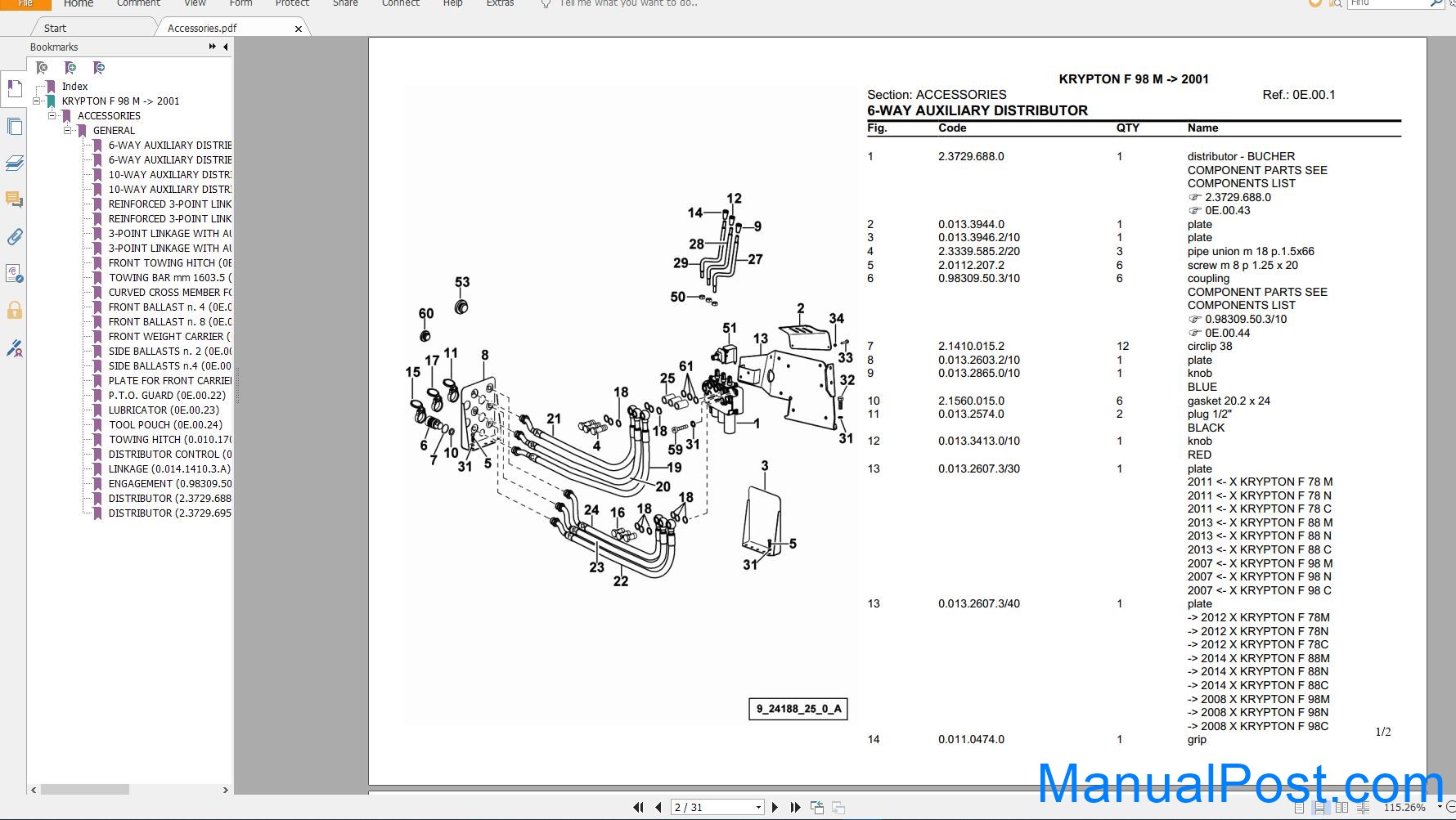
Task: Open the Help ribbon tab
Action: click(x=452, y=3)
